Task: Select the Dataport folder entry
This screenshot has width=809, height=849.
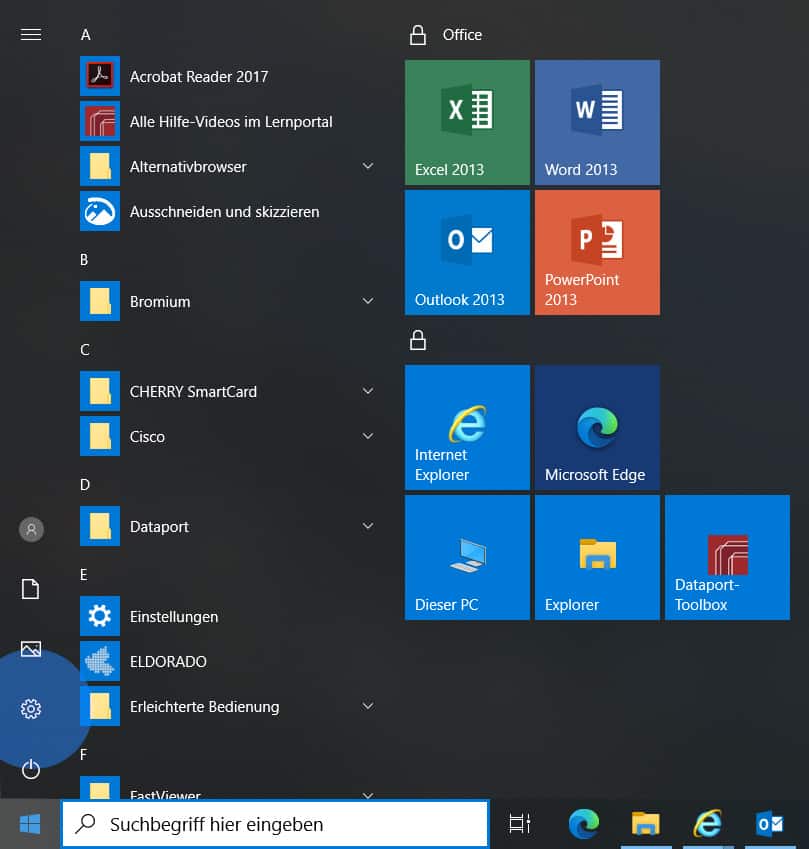Action: (x=227, y=526)
